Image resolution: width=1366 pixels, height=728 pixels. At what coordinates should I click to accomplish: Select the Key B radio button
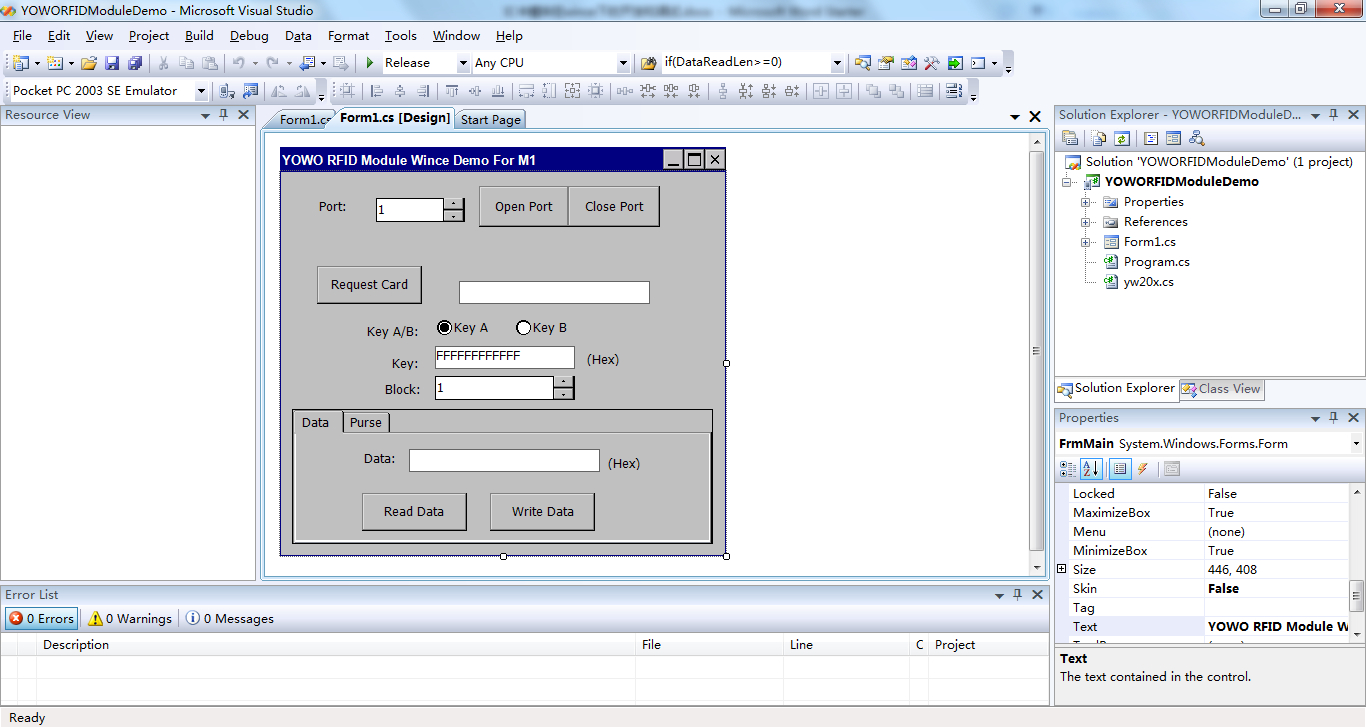pos(523,328)
